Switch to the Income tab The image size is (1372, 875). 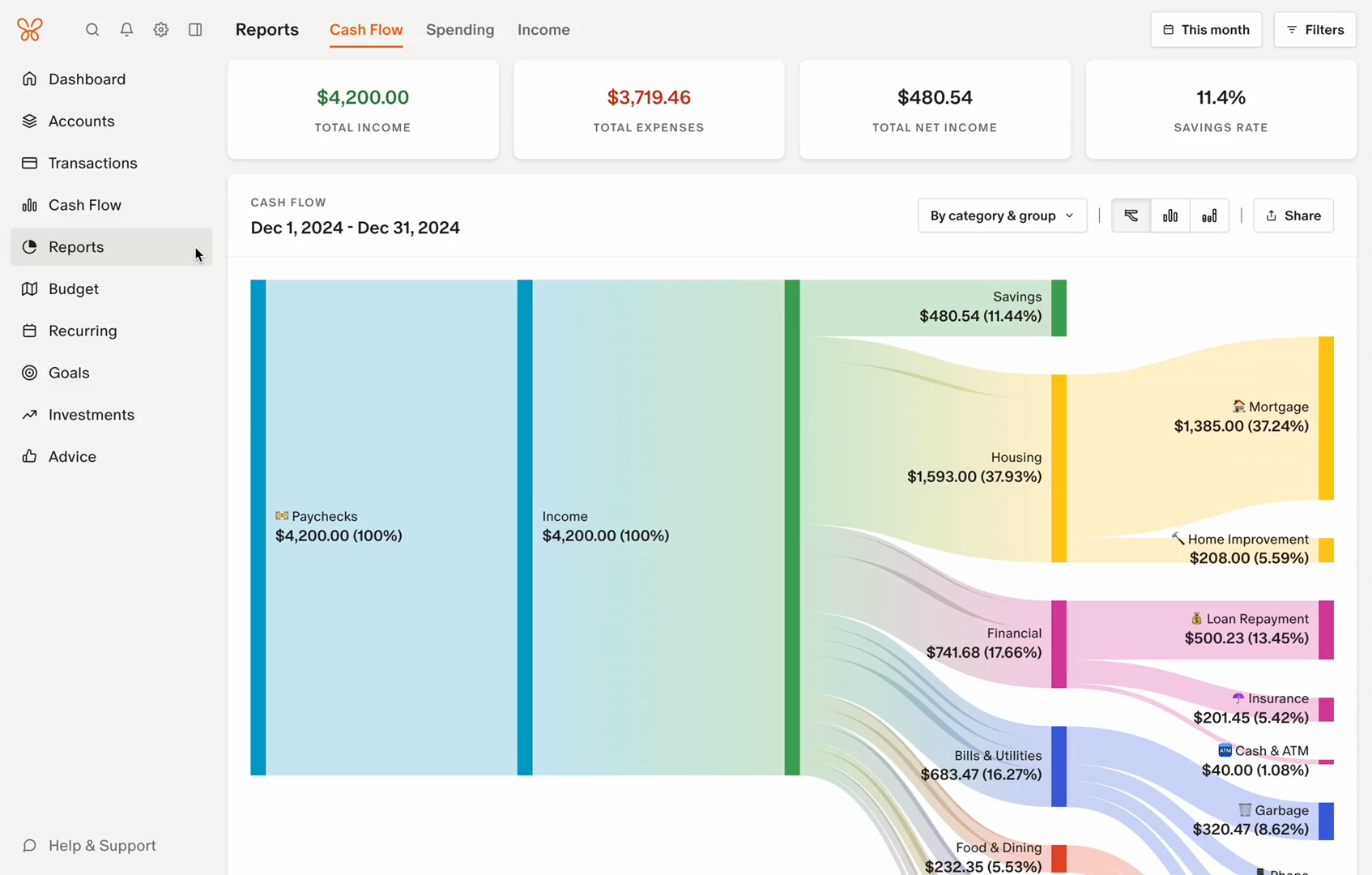543,30
